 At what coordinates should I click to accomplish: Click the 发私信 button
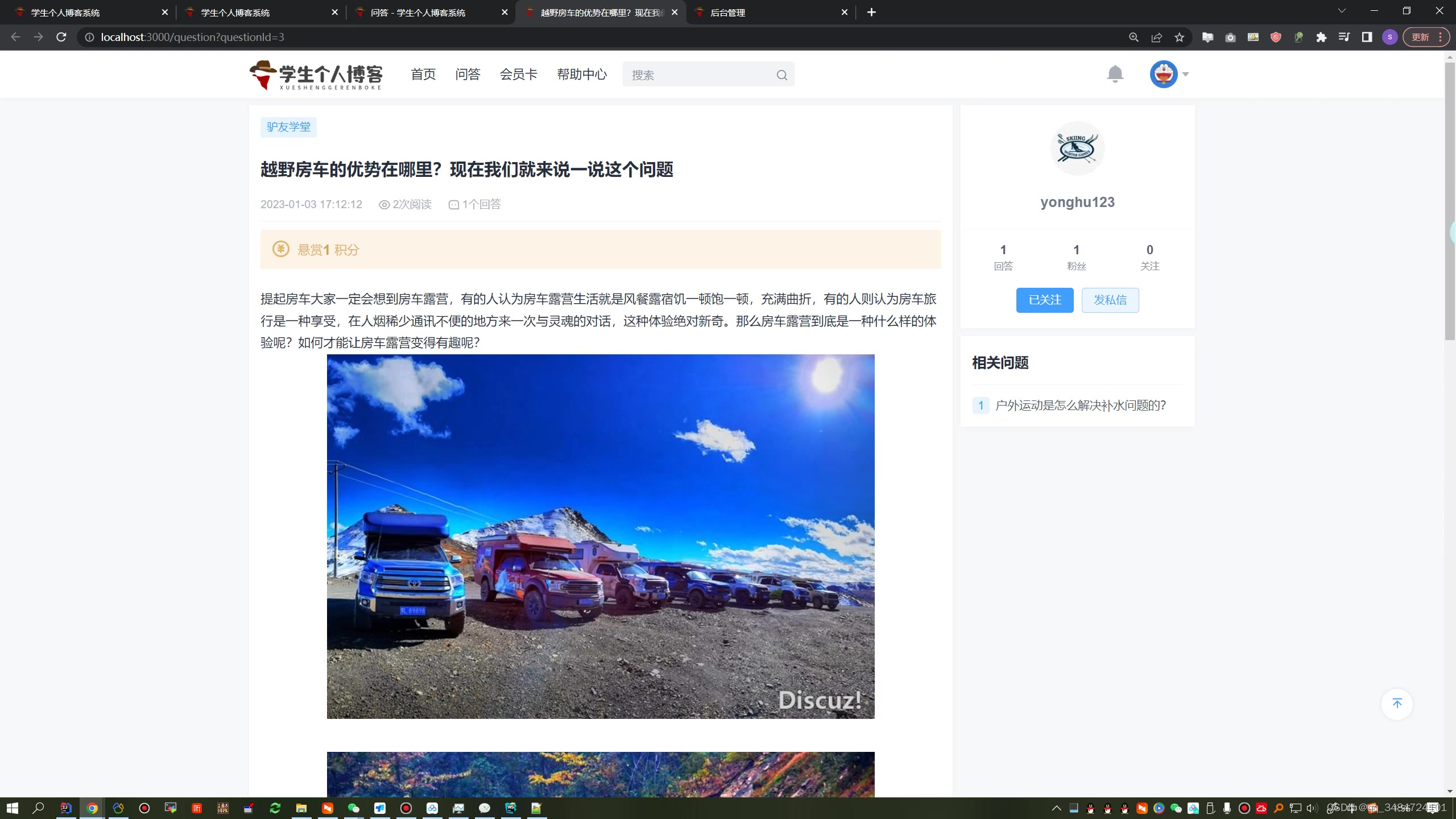coord(1110,300)
